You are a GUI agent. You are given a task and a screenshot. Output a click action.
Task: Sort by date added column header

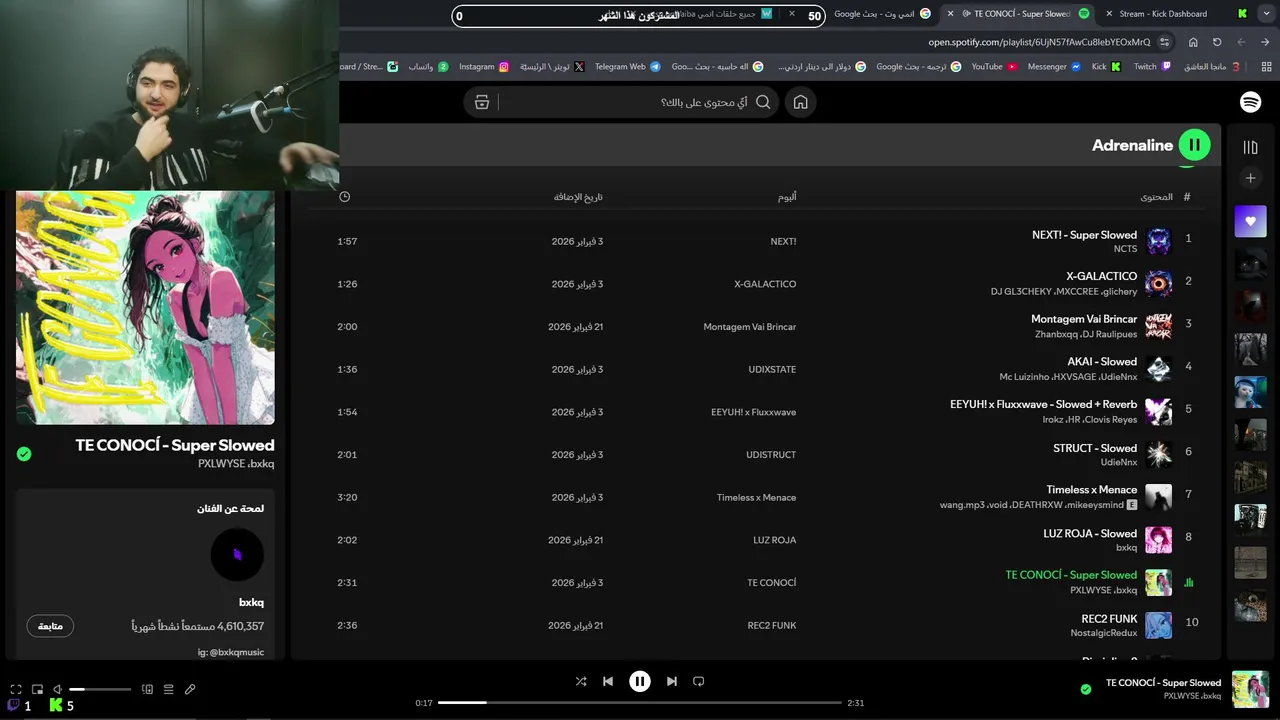click(x=578, y=197)
